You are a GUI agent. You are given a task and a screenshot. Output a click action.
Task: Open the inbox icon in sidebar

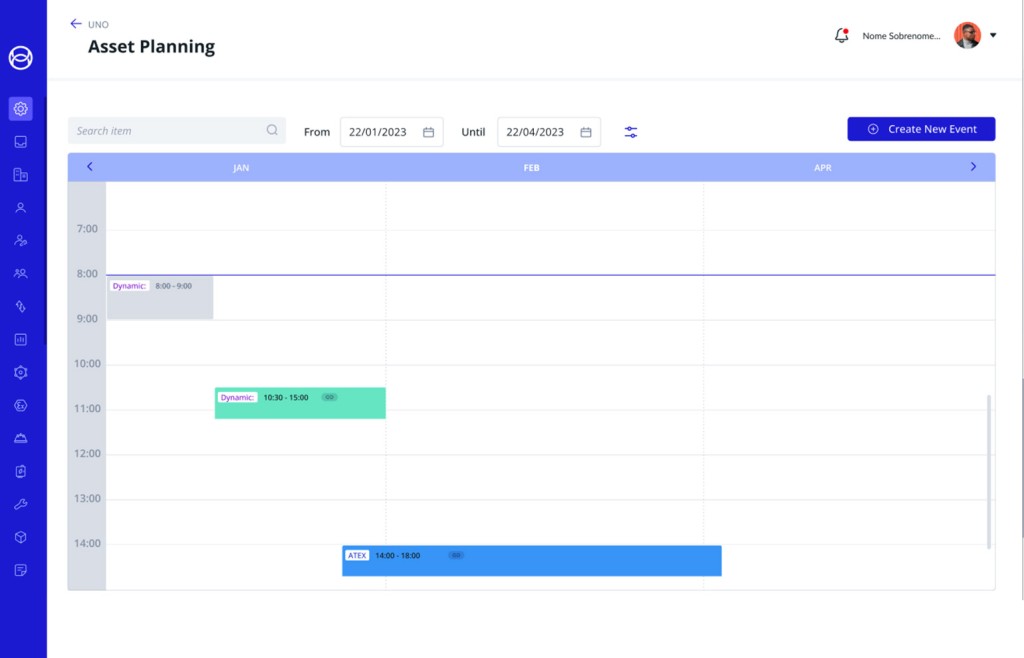pyautogui.click(x=20, y=142)
